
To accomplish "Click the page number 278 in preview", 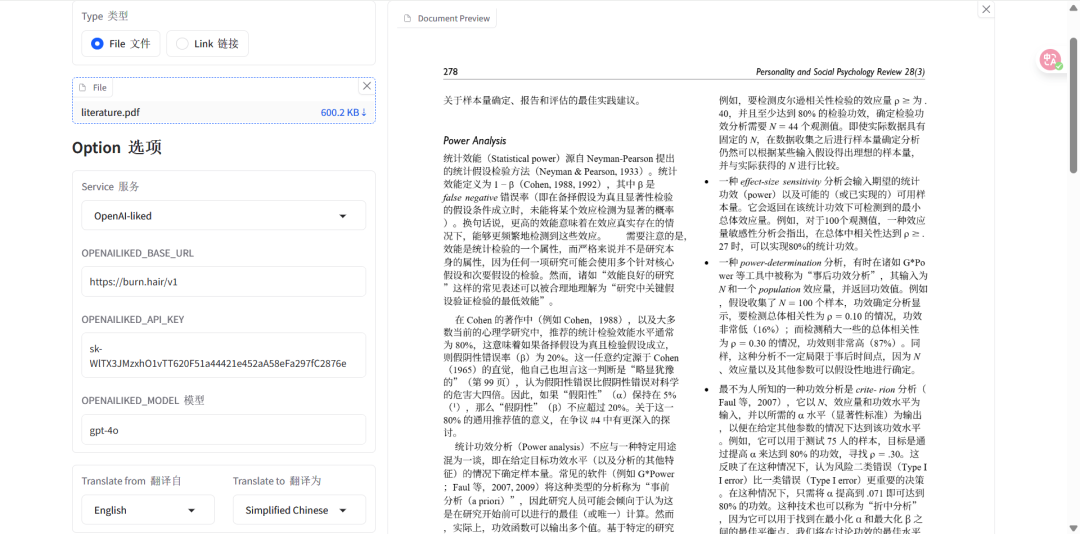I will pos(450,72).
